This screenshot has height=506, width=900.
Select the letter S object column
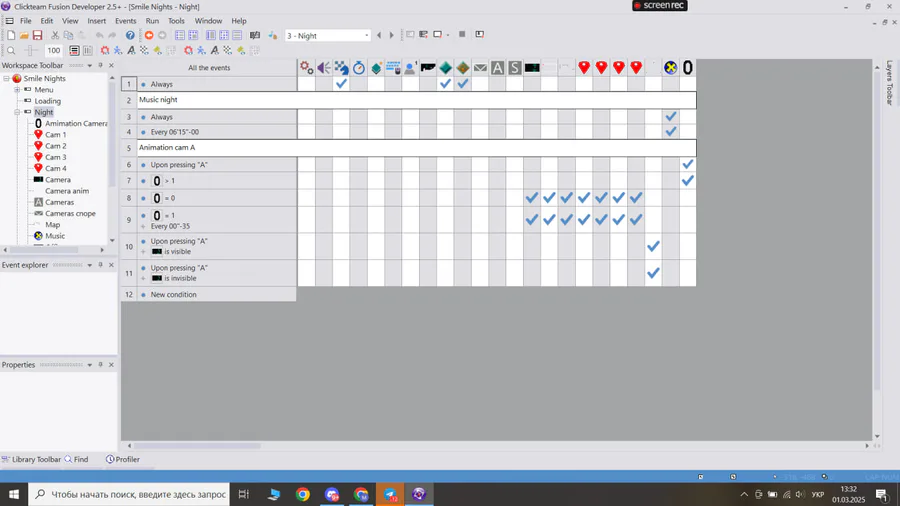point(514,68)
